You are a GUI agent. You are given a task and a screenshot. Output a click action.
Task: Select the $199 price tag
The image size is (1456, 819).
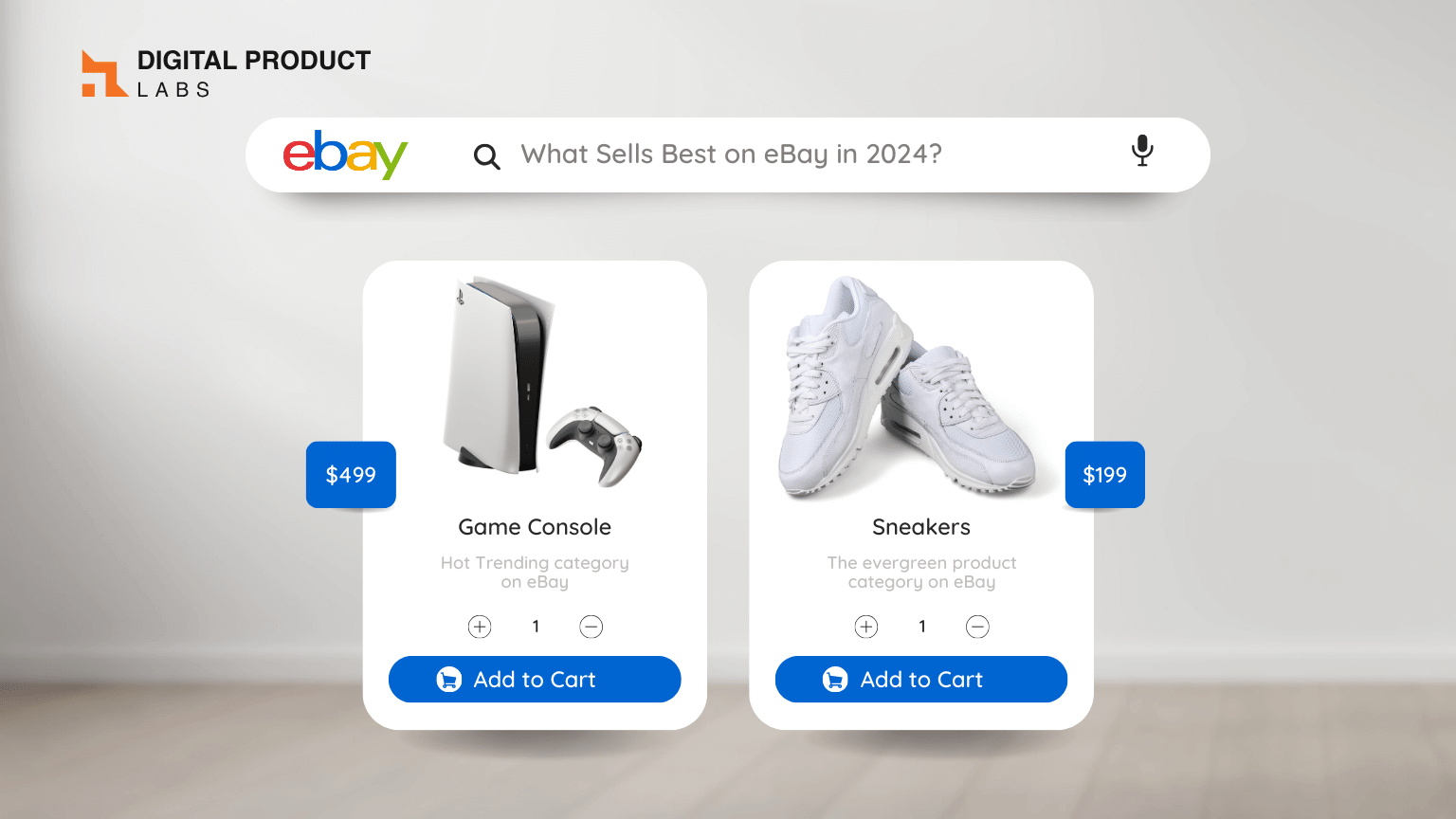[x=1105, y=475]
